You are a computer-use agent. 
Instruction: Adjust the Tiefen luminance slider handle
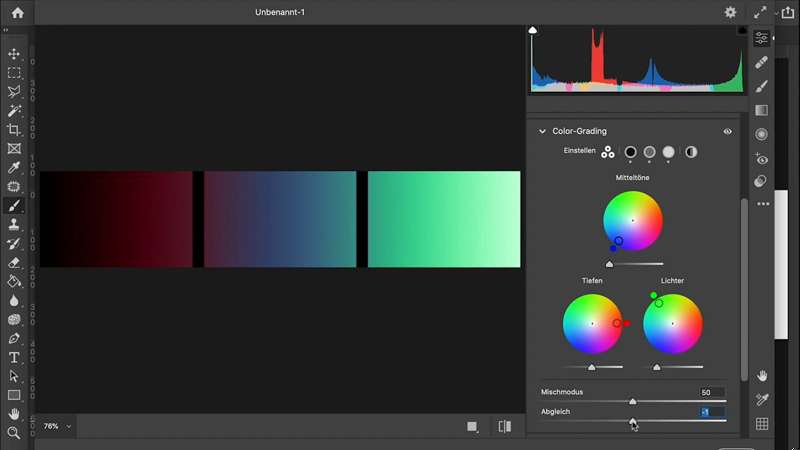click(592, 367)
